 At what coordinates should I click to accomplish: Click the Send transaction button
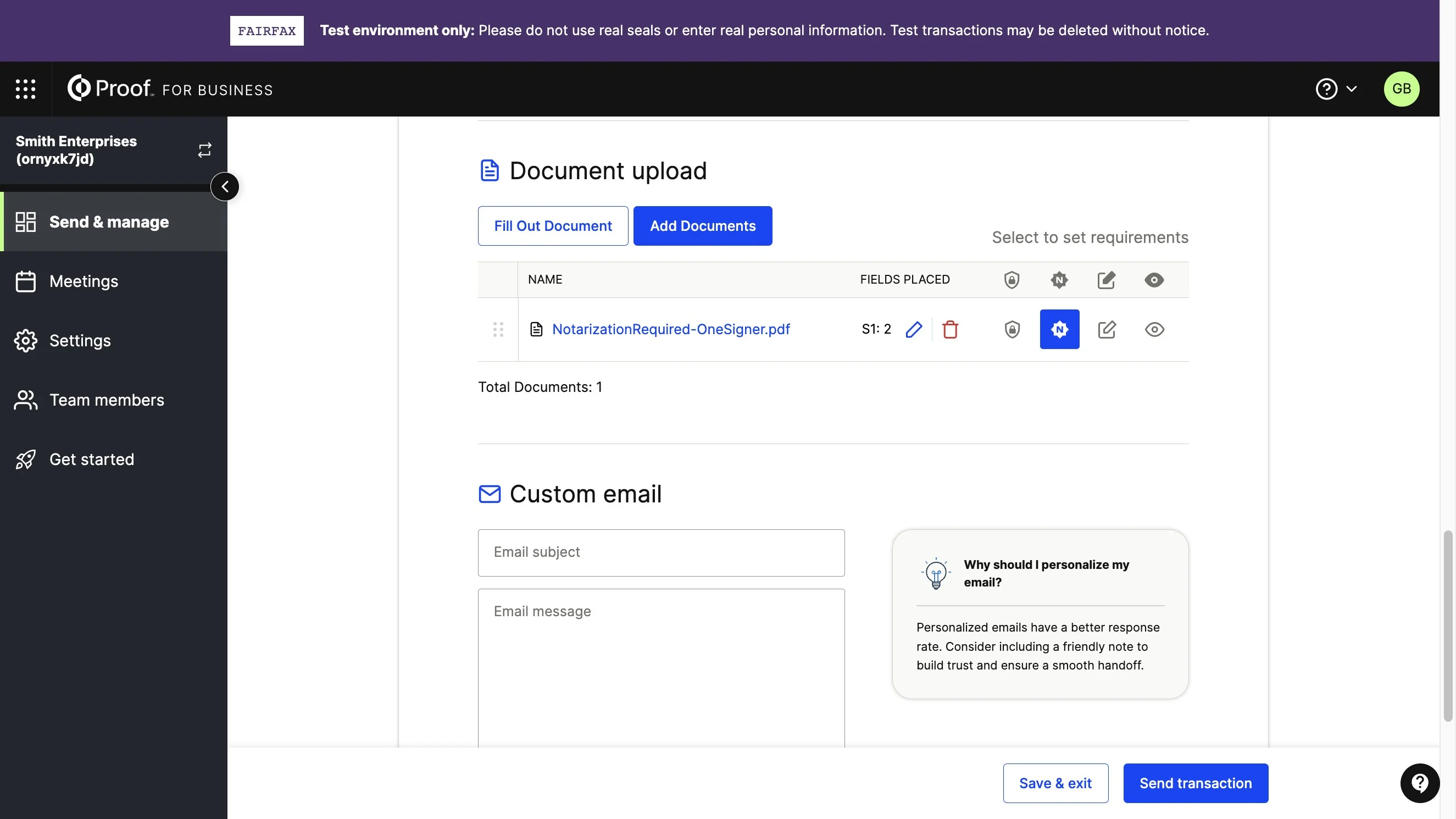[1196, 783]
